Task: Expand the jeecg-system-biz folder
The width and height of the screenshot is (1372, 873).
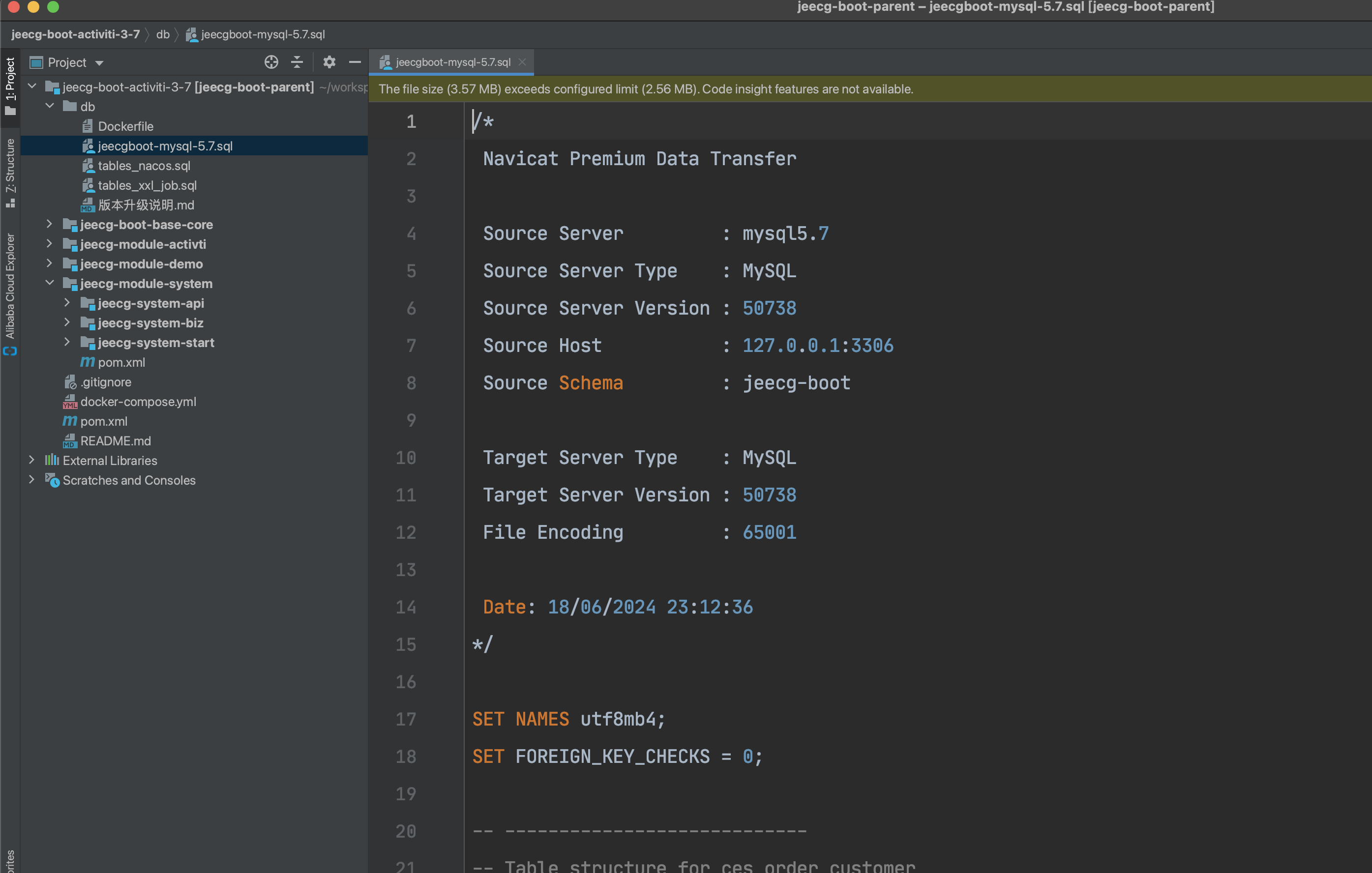Action: pyautogui.click(x=67, y=322)
